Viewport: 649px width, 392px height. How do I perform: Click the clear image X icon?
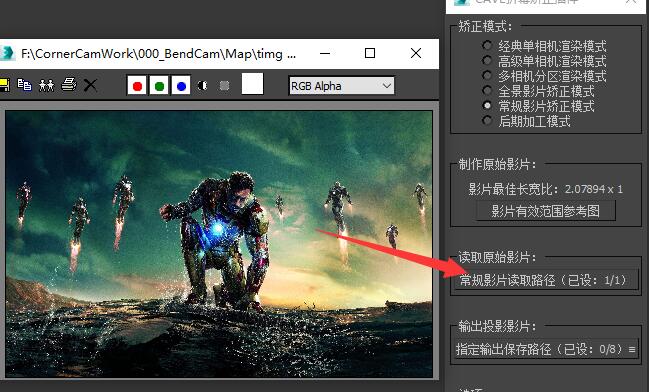click(90, 85)
